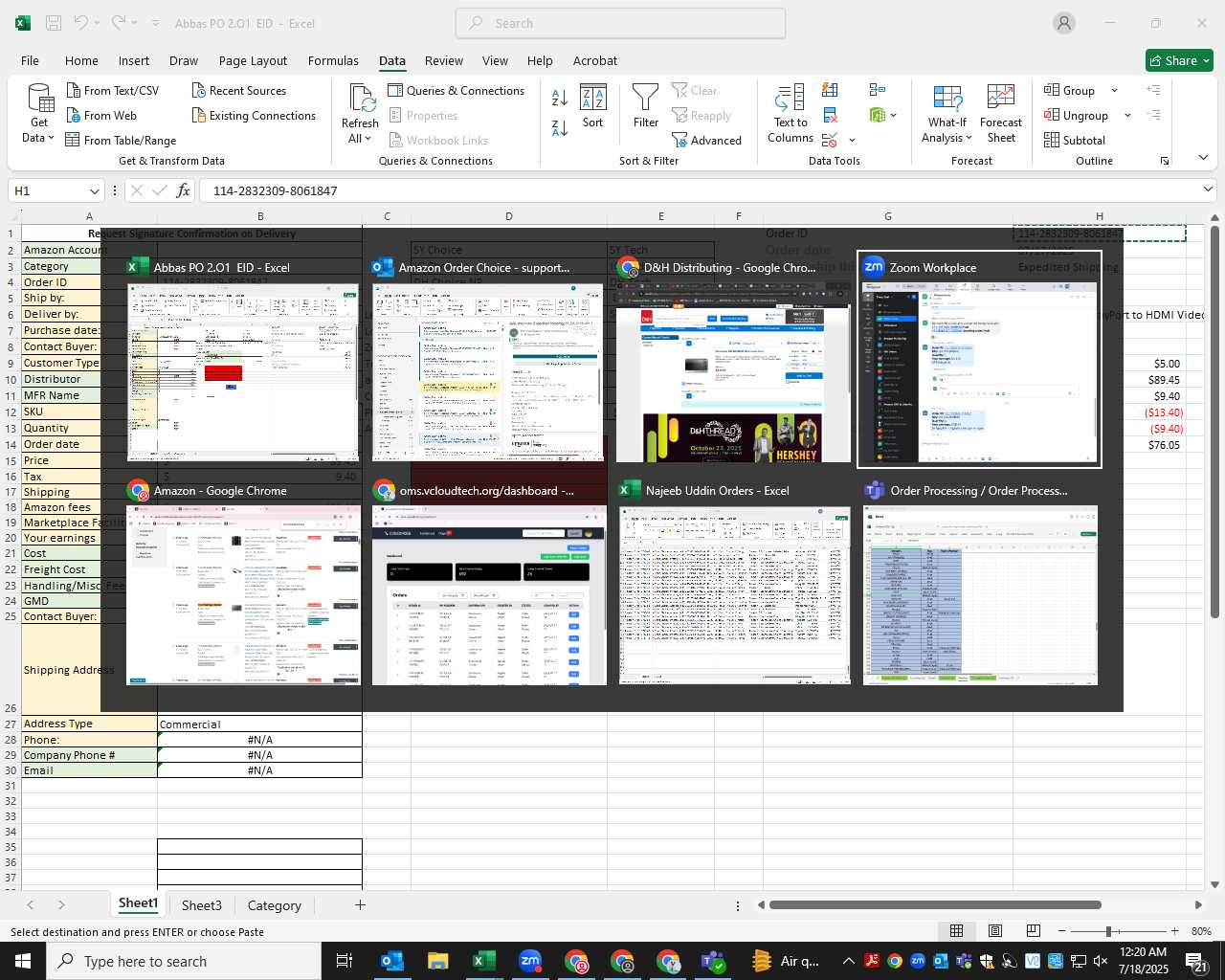Switch to the Home tab
The height and width of the screenshot is (980, 1225).
(x=81, y=60)
